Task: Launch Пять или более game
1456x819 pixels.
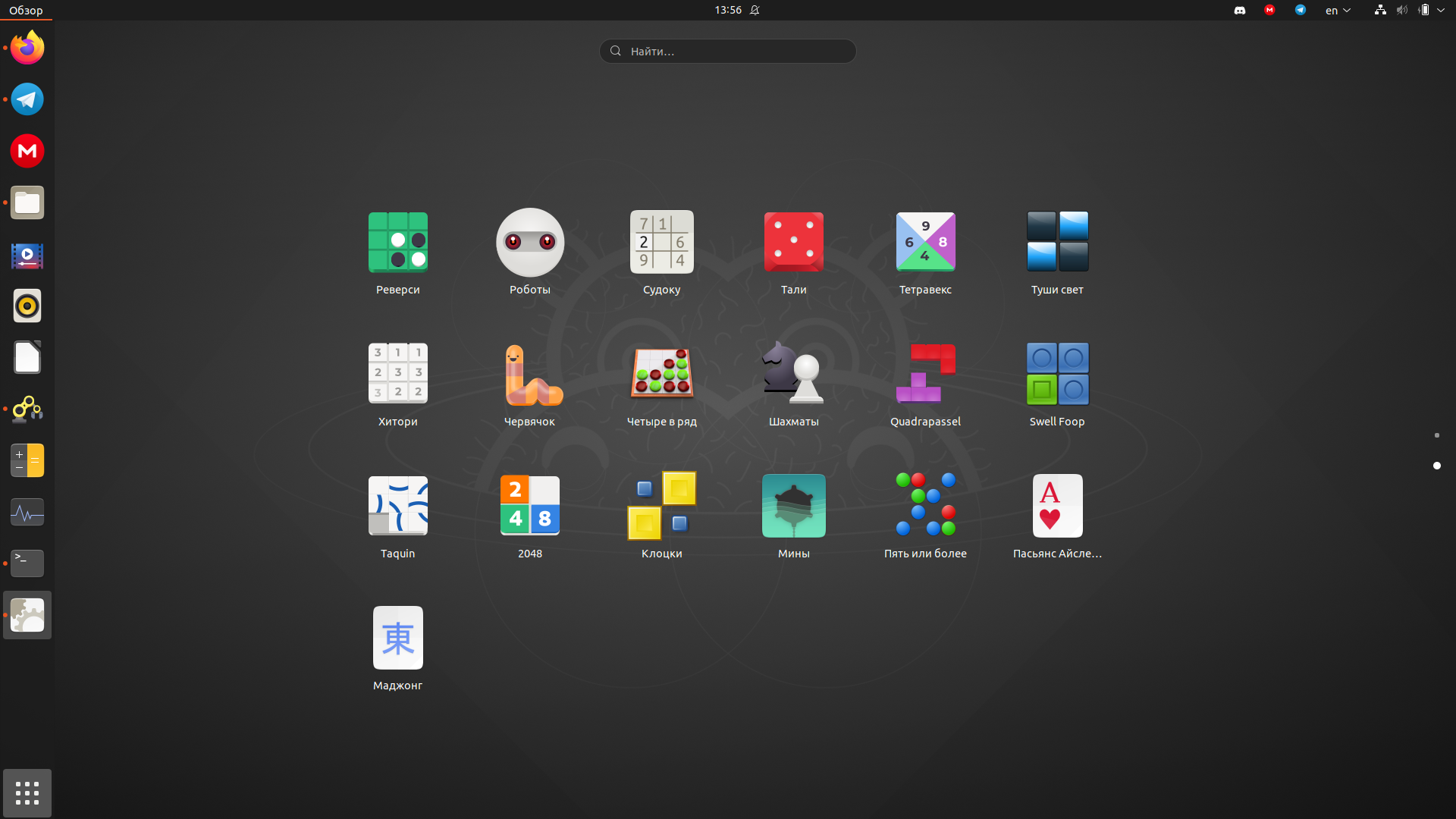Action: point(926,517)
